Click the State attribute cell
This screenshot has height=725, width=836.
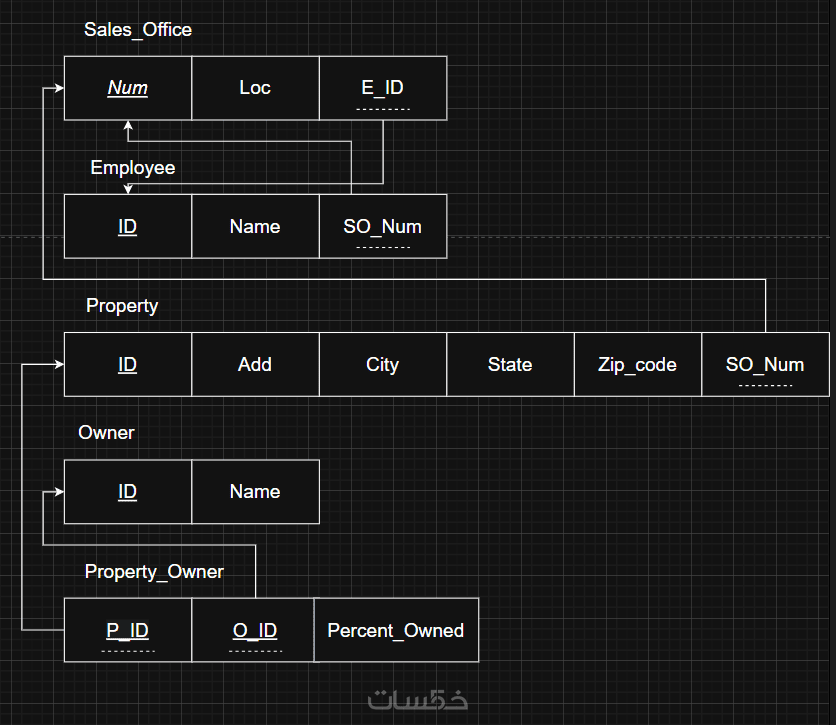click(510, 365)
